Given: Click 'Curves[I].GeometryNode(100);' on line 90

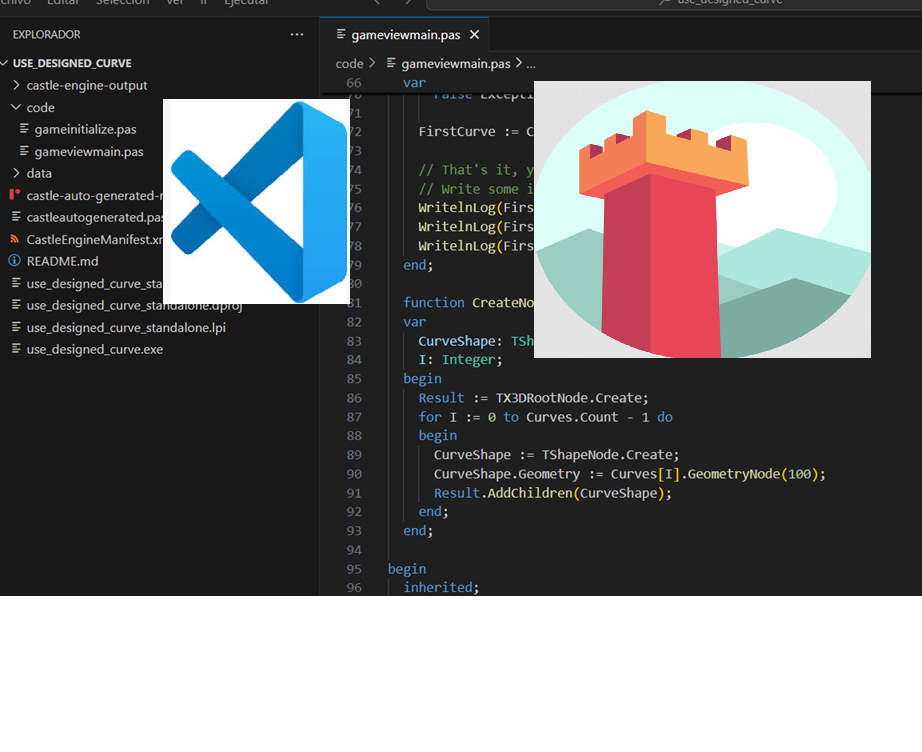Looking at the screenshot, I should pos(718,474).
